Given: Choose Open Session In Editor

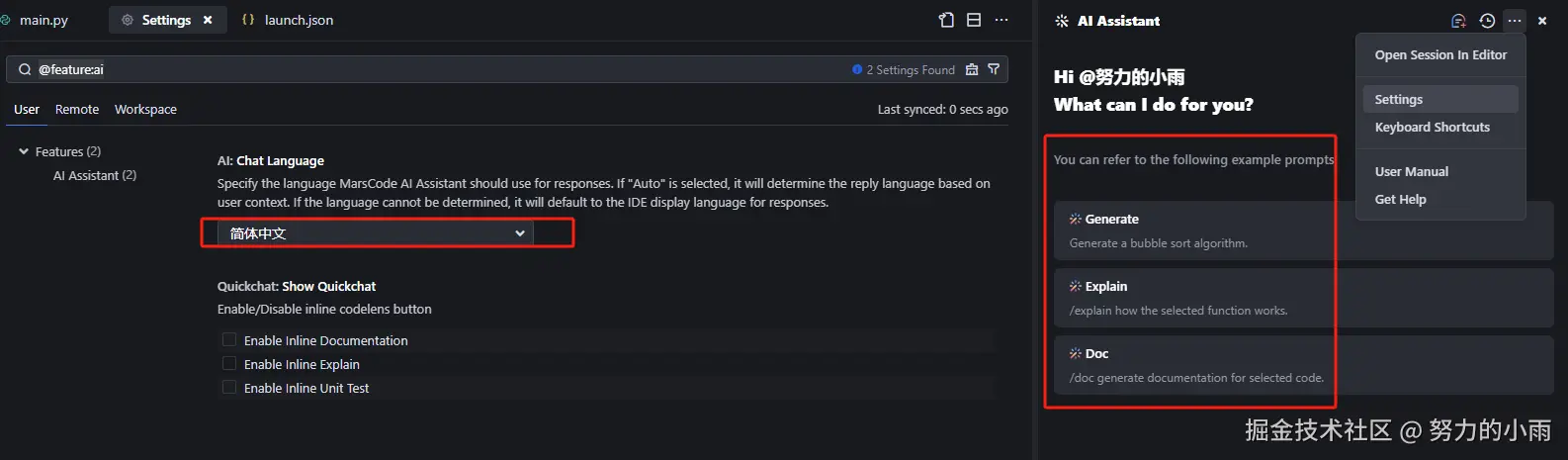Looking at the screenshot, I should click(x=1440, y=55).
